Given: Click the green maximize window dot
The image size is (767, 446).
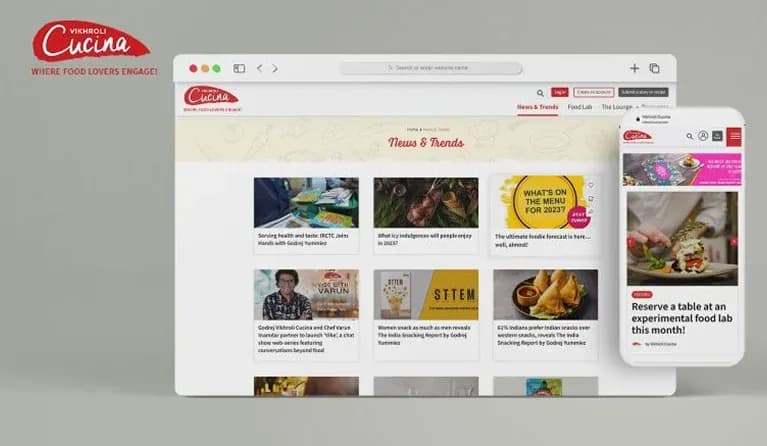Looking at the screenshot, I should pos(217,68).
